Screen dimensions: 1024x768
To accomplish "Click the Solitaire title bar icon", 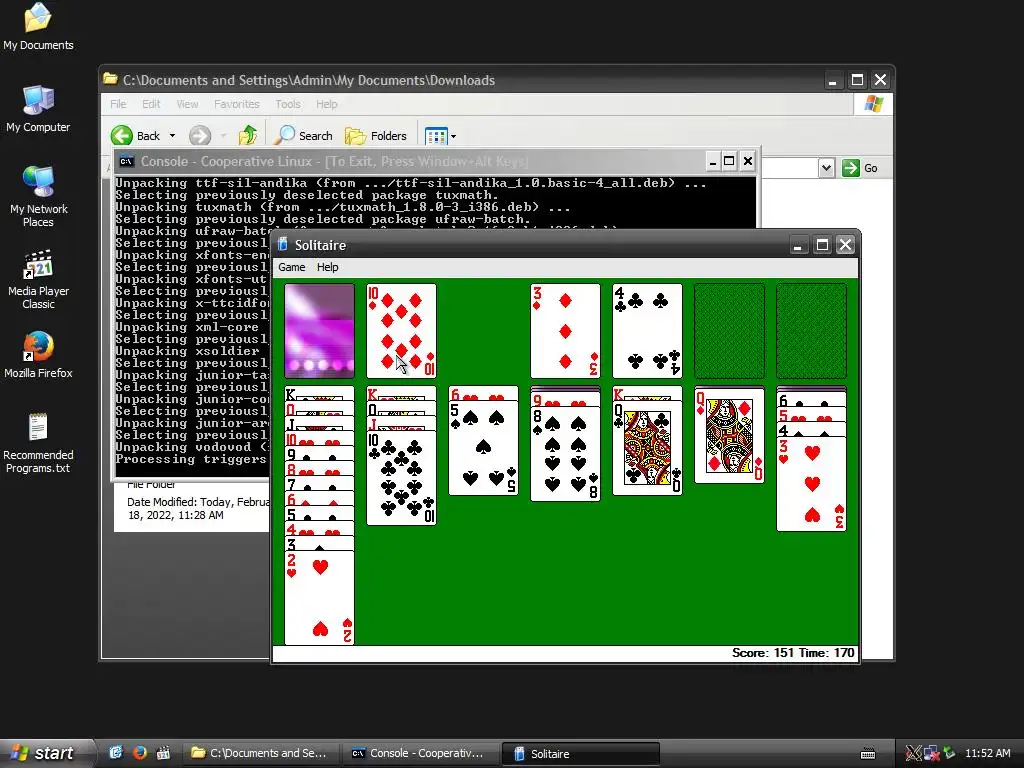I will 283,244.
